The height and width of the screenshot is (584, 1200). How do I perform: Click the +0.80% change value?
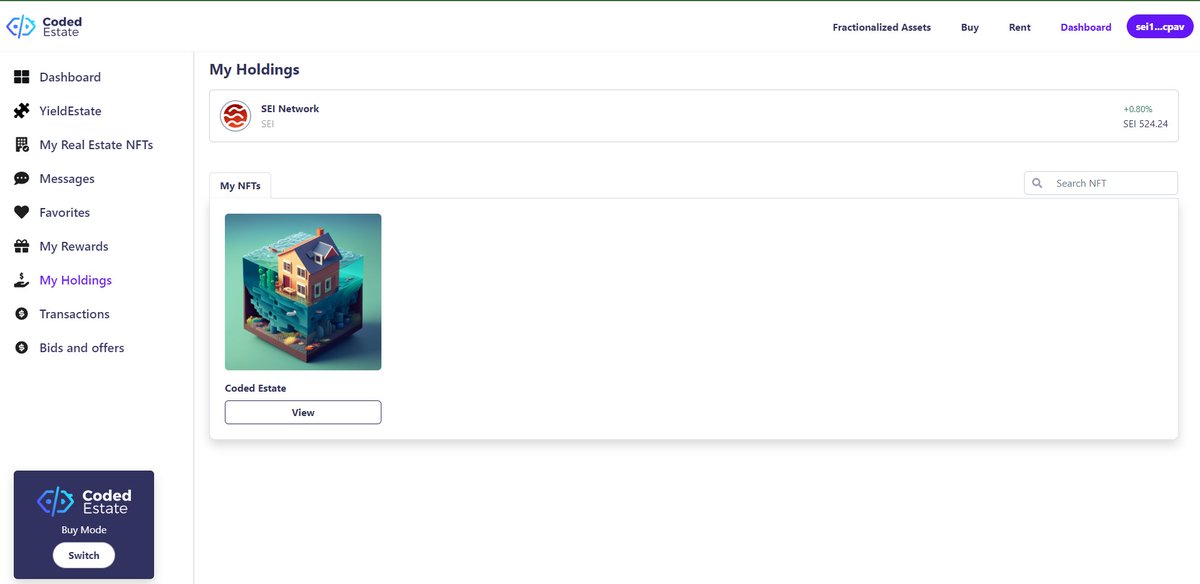click(1138, 109)
